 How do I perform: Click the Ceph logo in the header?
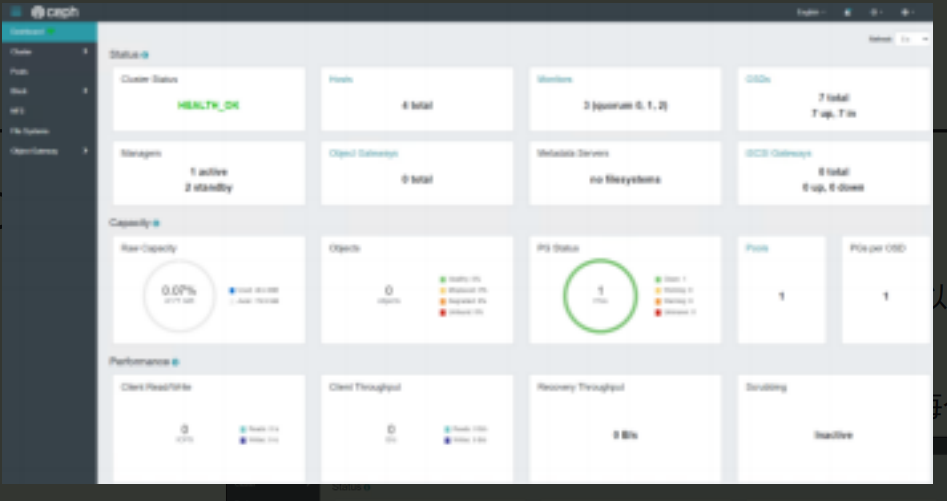coord(55,11)
